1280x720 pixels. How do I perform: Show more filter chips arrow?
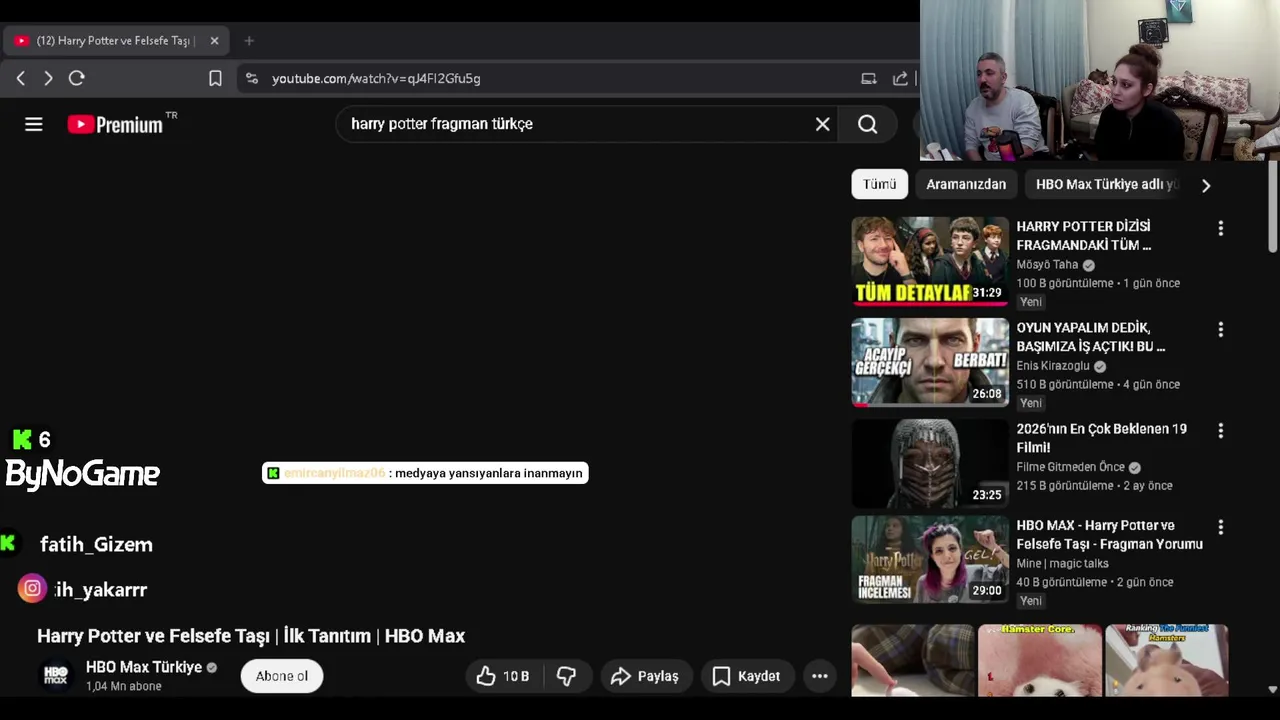tap(1206, 185)
